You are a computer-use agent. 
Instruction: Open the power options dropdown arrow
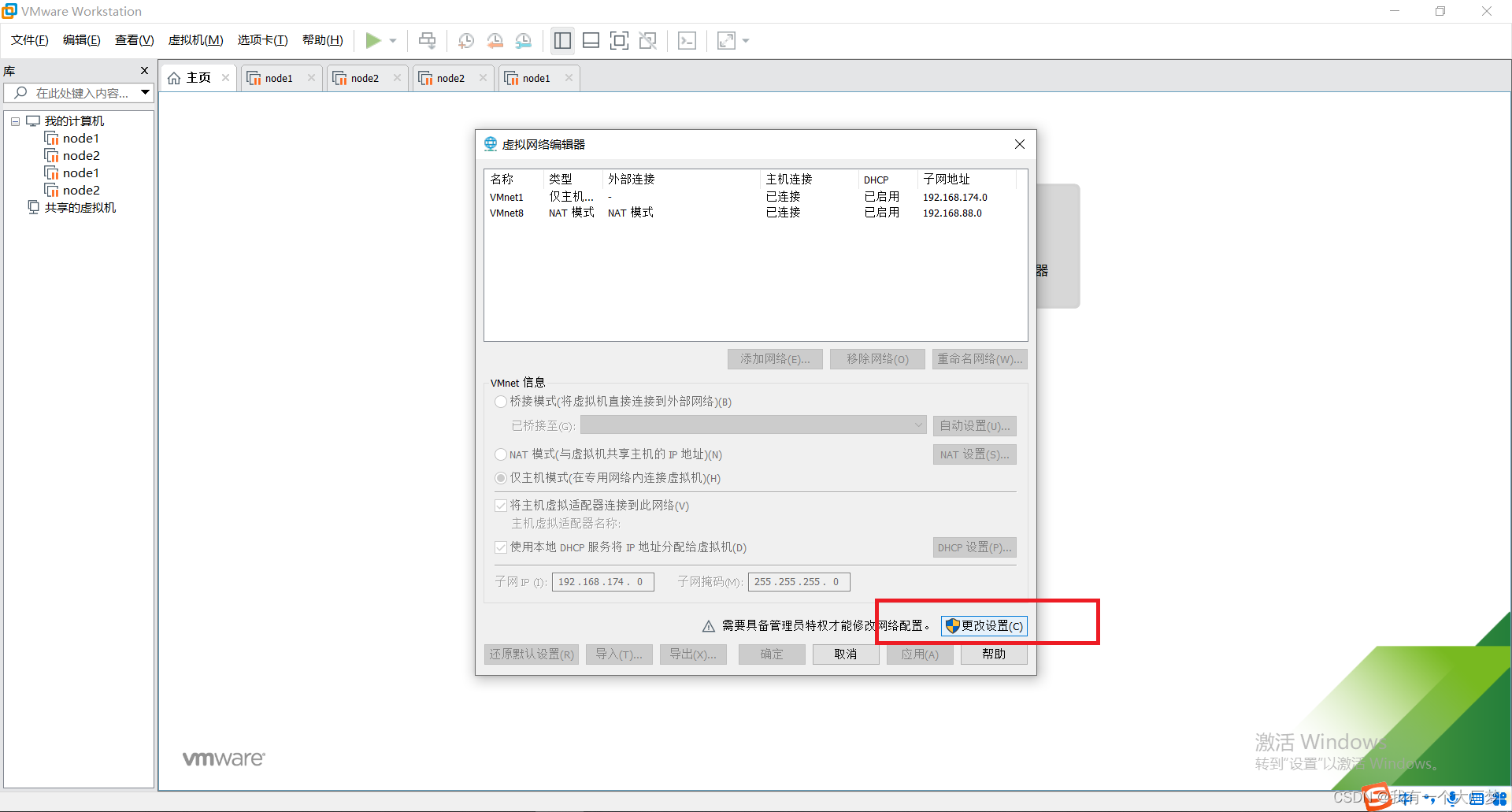click(x=393, y=41)
